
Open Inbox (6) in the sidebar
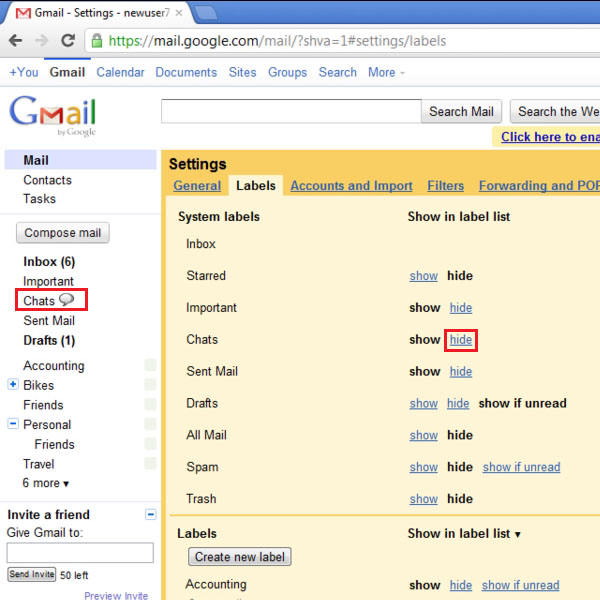click(x=49, y=262)
